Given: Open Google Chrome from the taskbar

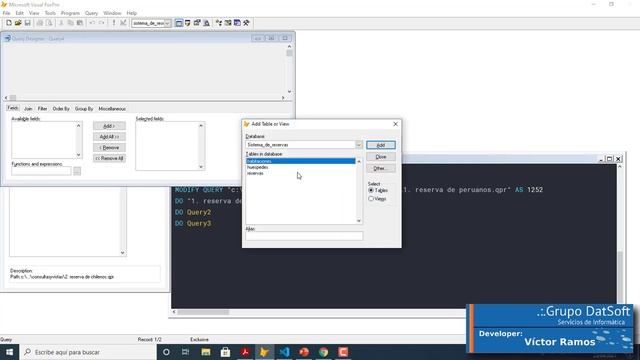Looking at the screenshot, I should pos(323,352).
